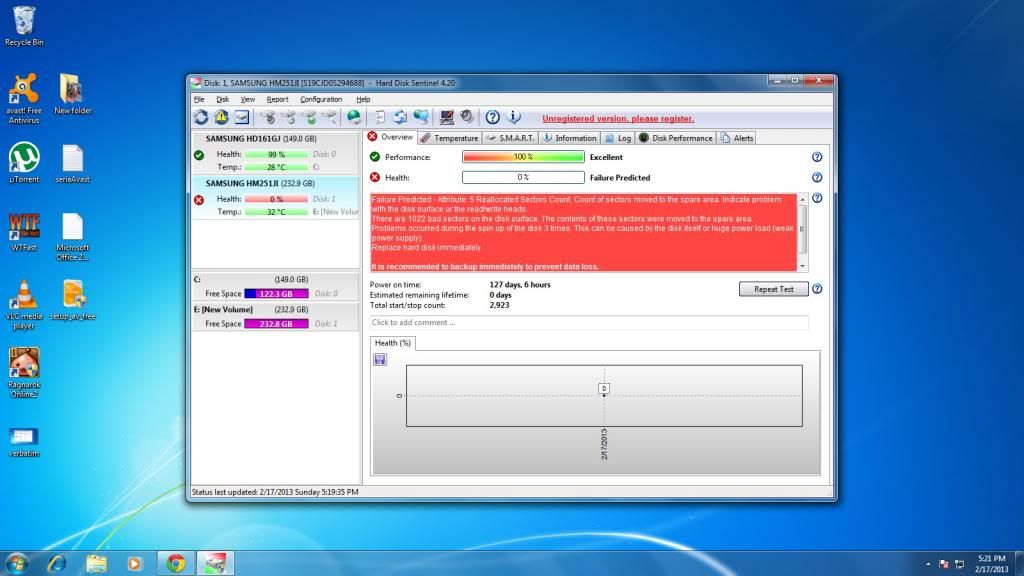Click the Performance 100 % gradient bar
This screenshot has width=1024, height=576.
click(523, 157)
